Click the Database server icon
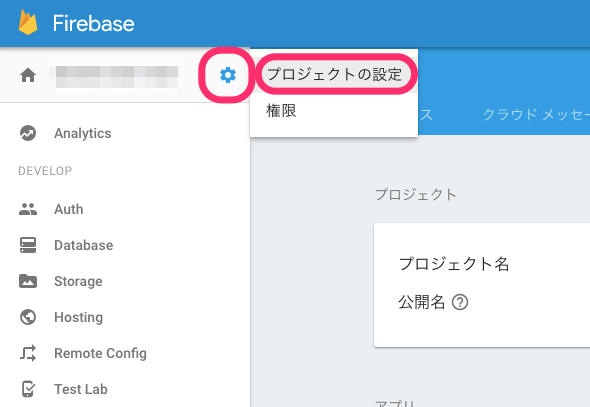 (28, 245)
